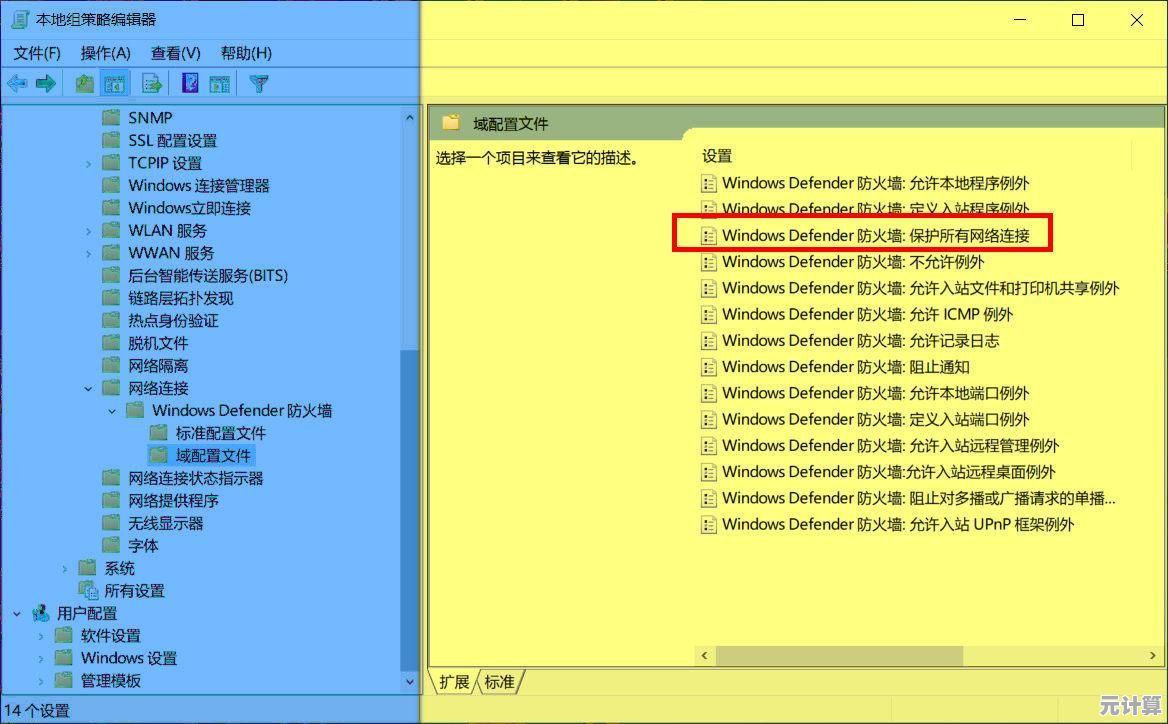Viewport: 1168px width, 724px height.
Task: Collapse the Windows Defender 防火墙 tree node
Action: (x=111, y=410)
